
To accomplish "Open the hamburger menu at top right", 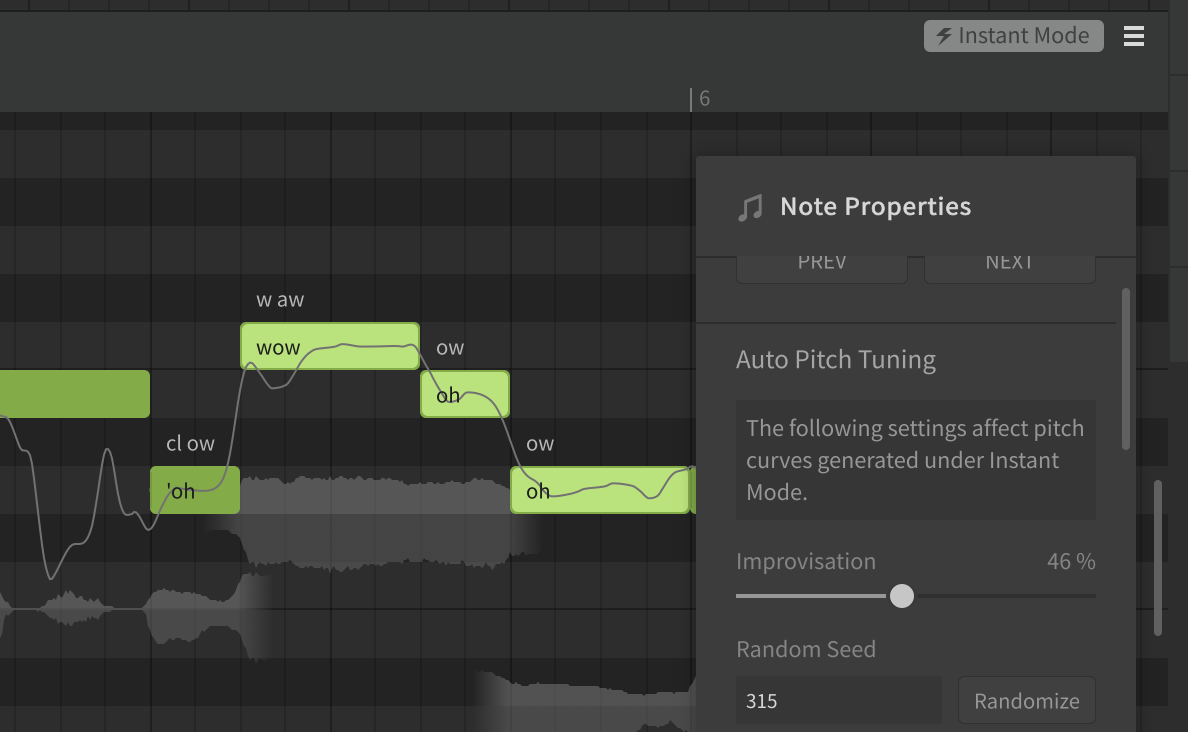I will coord(1133,36).
